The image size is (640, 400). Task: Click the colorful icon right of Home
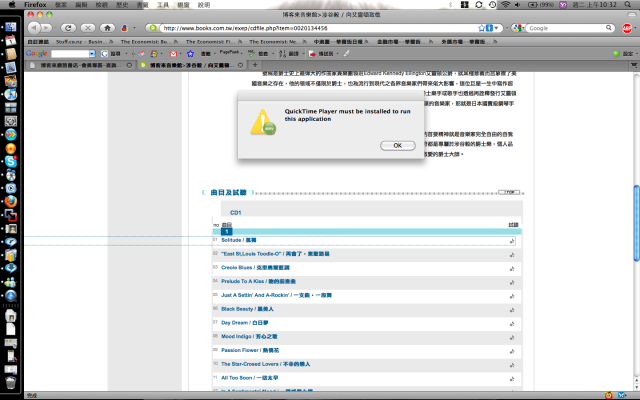tap(125, 28)
